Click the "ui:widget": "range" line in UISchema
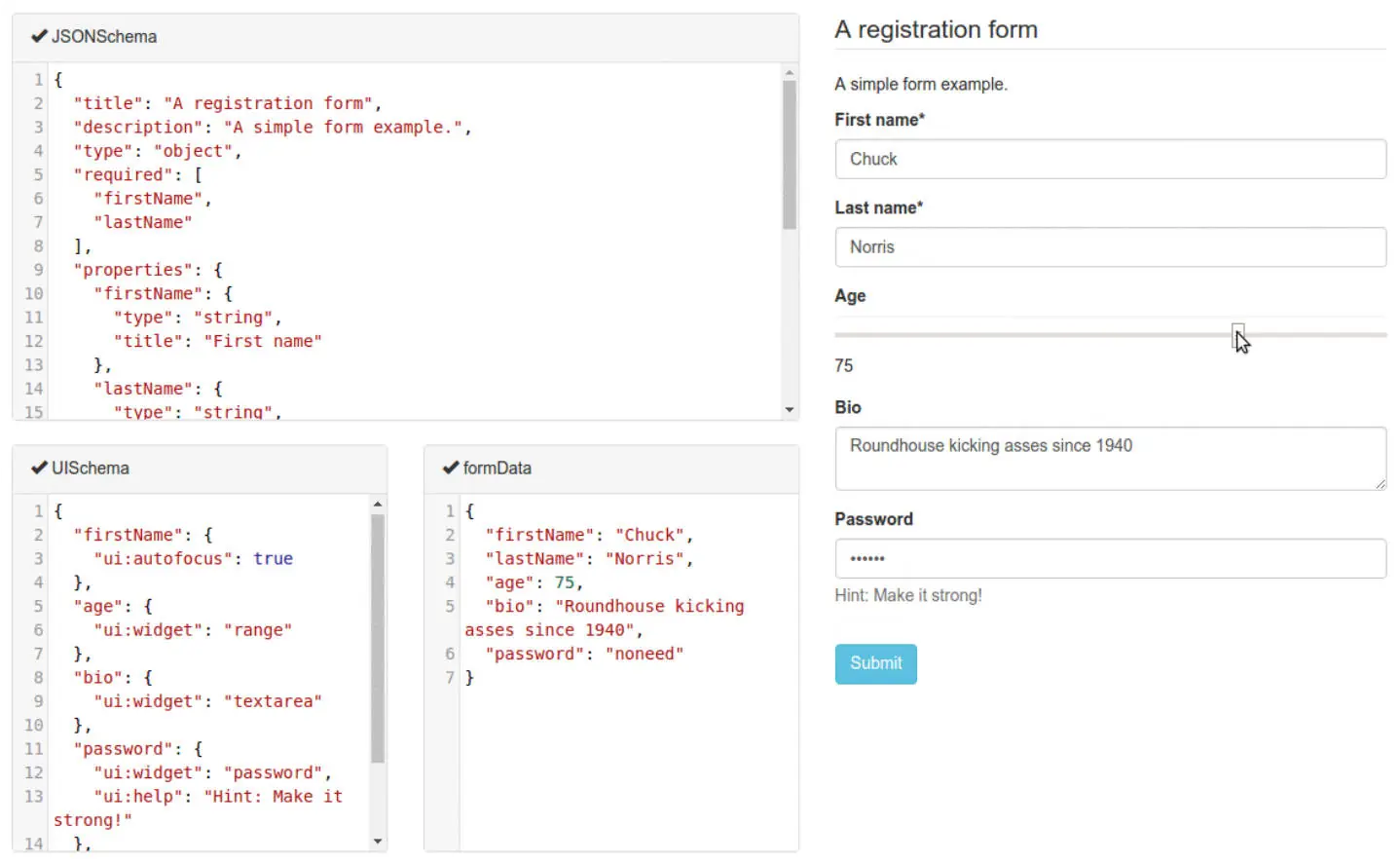This screenshot has width=1400, height=863. (193, 630)
